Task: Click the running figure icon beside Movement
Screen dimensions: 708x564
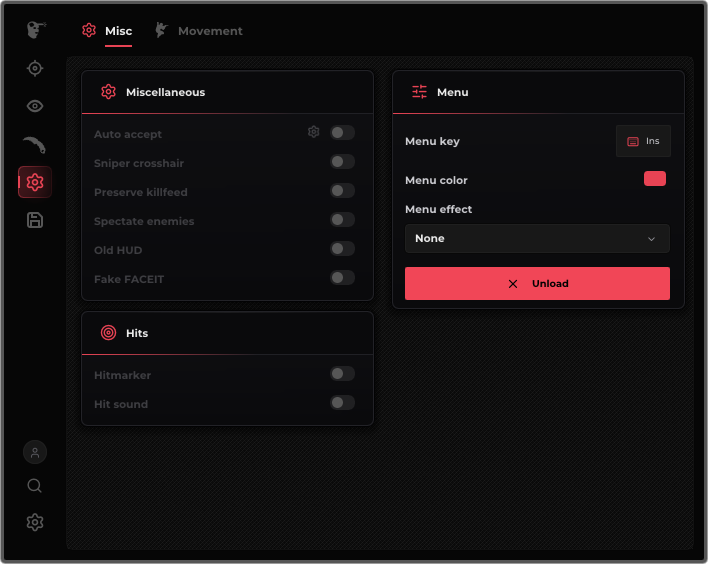Action: pos(161,30)
